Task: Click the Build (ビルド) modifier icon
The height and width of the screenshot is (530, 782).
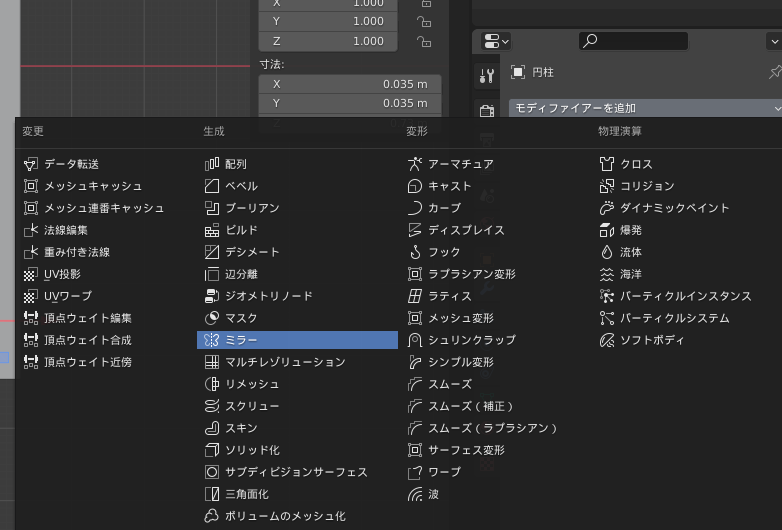Action: [212, 230]
